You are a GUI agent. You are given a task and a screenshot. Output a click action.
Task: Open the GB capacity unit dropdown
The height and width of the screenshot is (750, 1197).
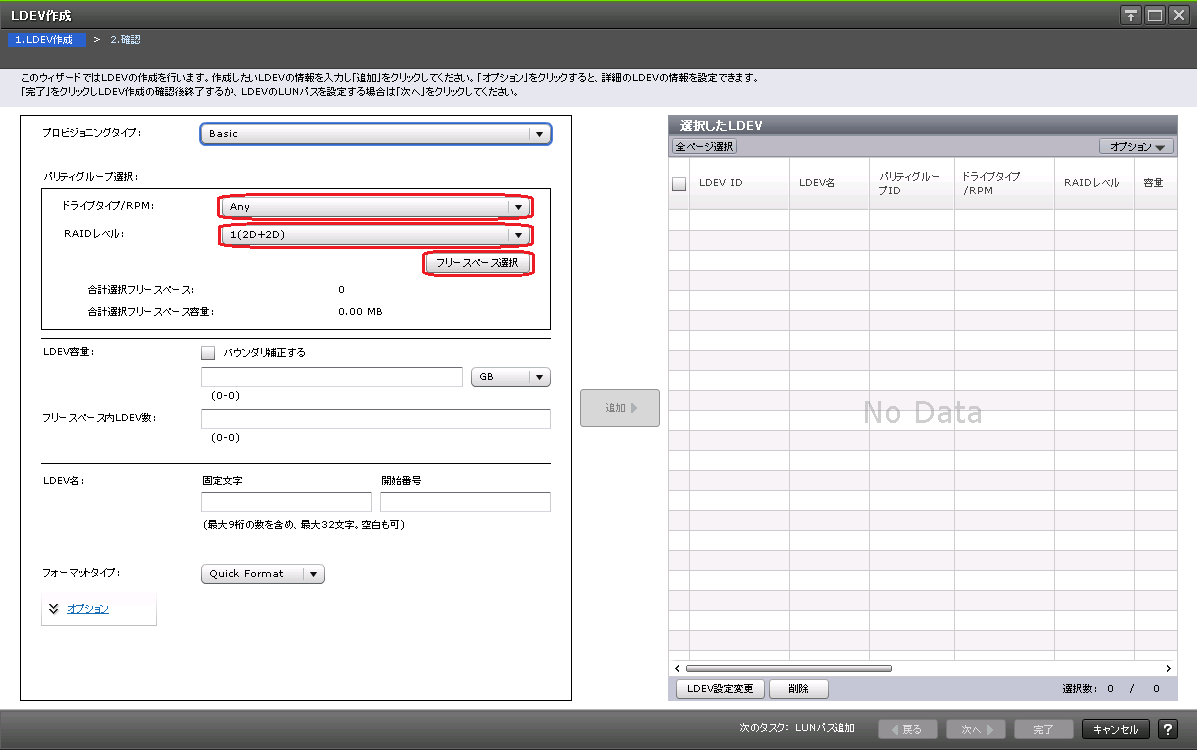[510, 377]
